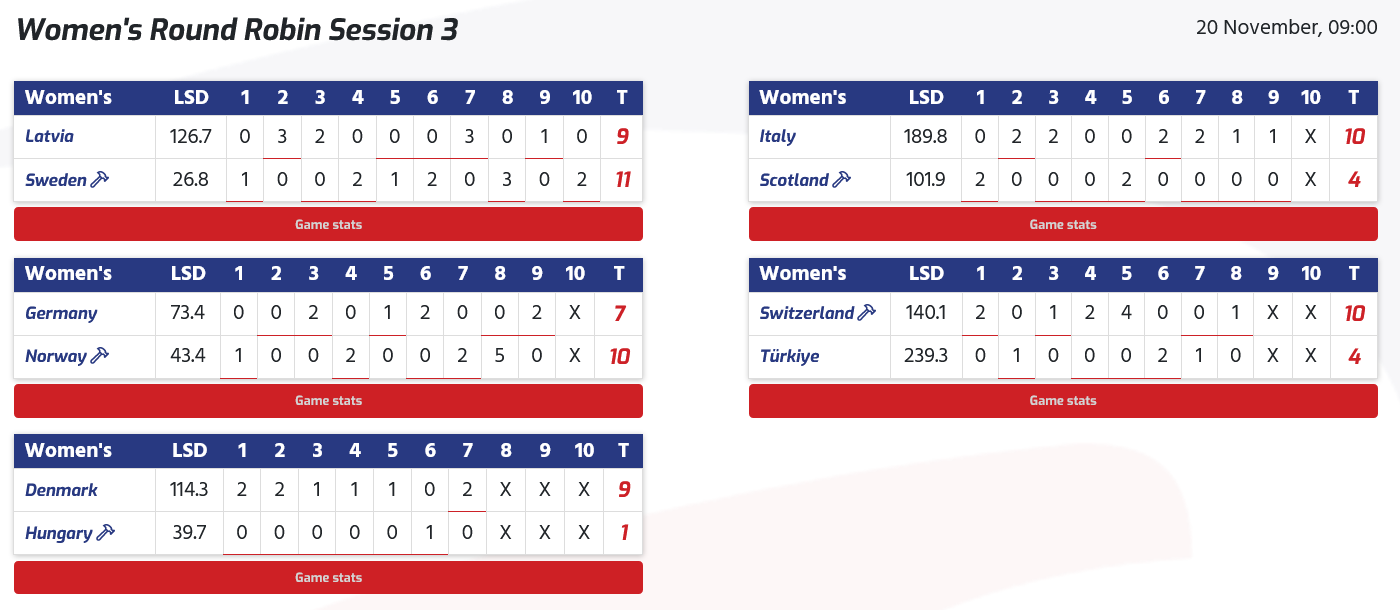Open Game stats for Latvia vs Sweden
Image resolution: width=1400 pixels, height=610 pixels.
(x=328, y=225)
